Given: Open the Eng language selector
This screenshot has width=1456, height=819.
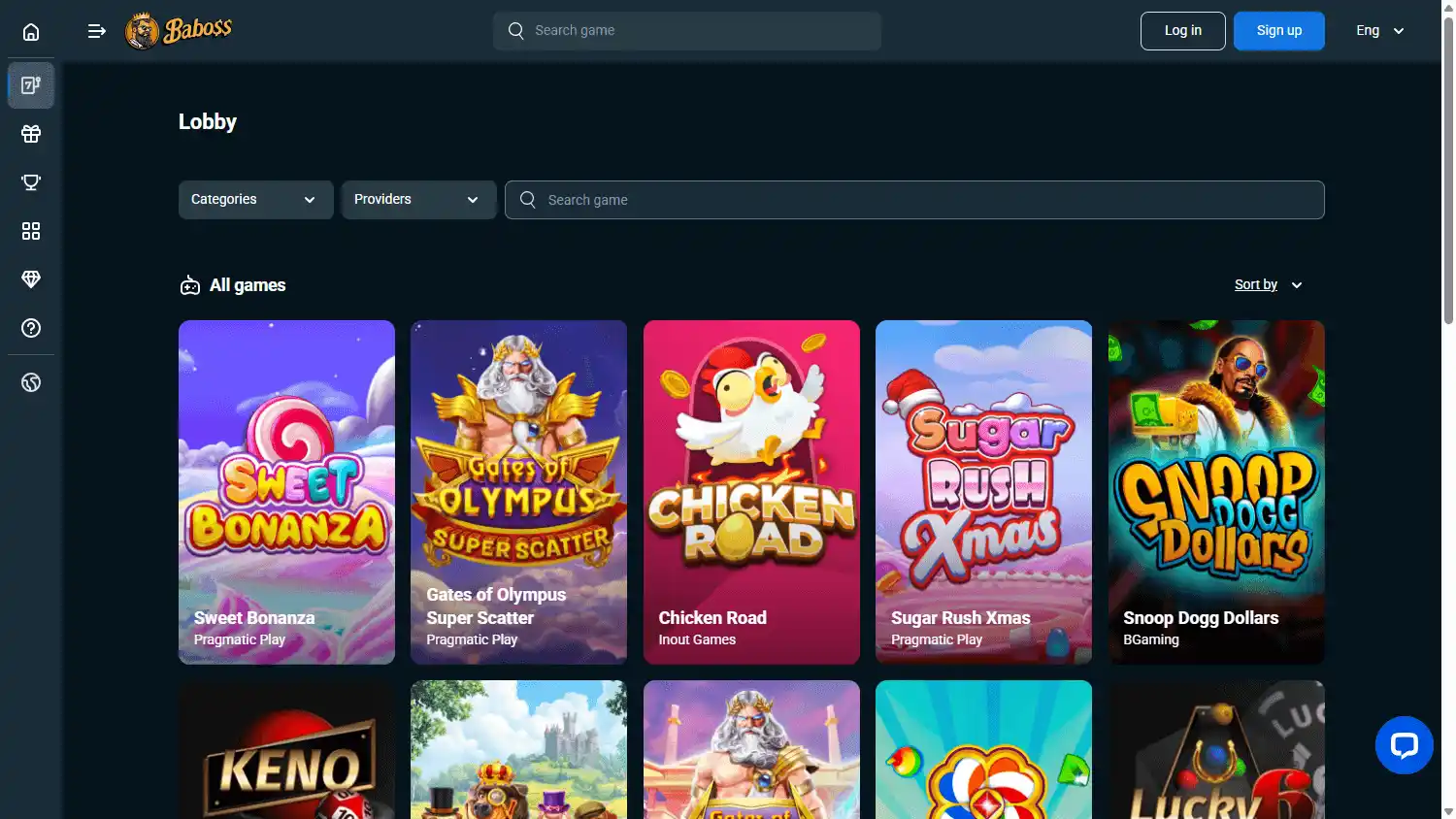Looking at the screenshot, I should [1380, 31].
